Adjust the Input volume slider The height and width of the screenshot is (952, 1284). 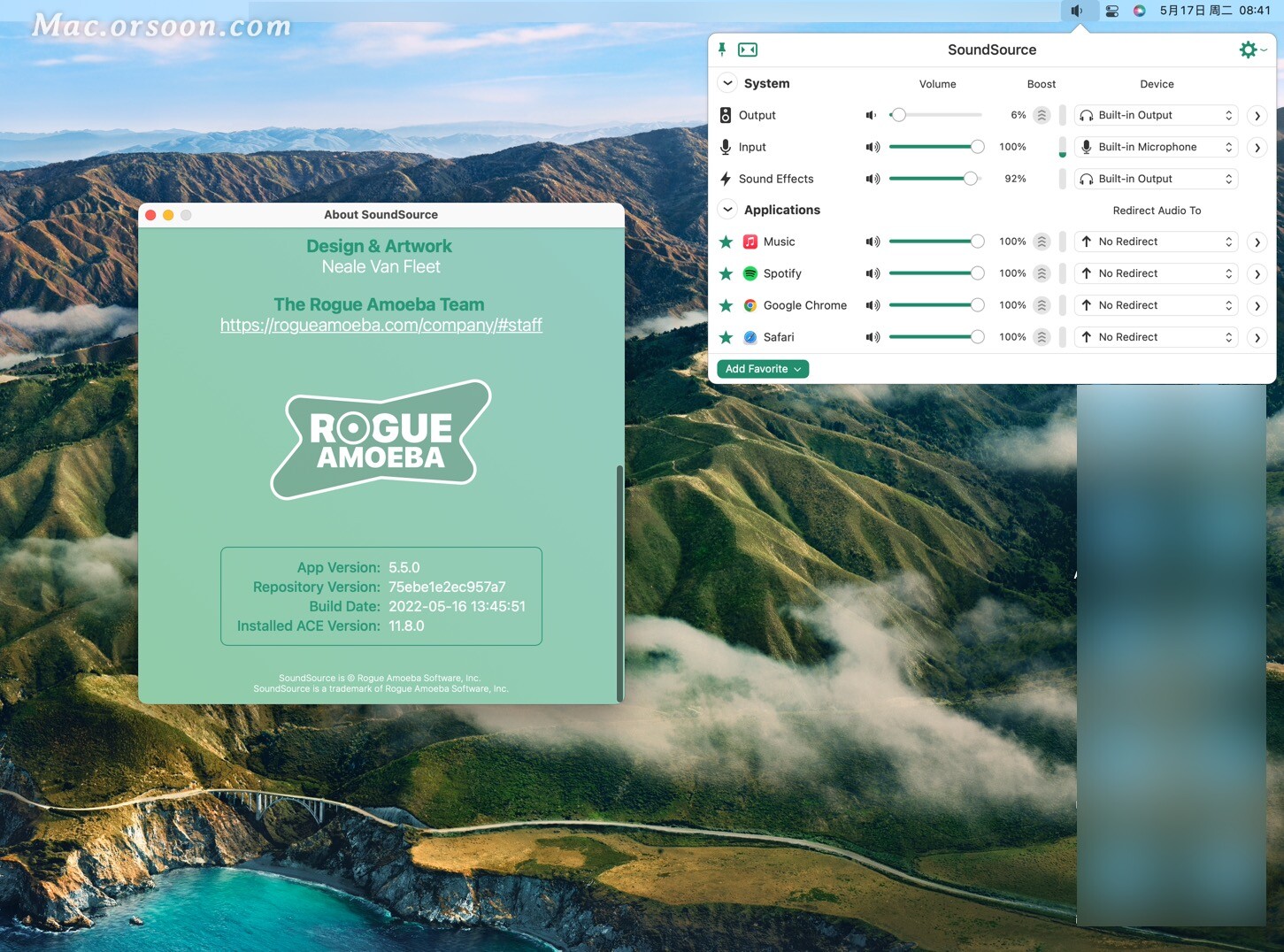coord(936,147)
